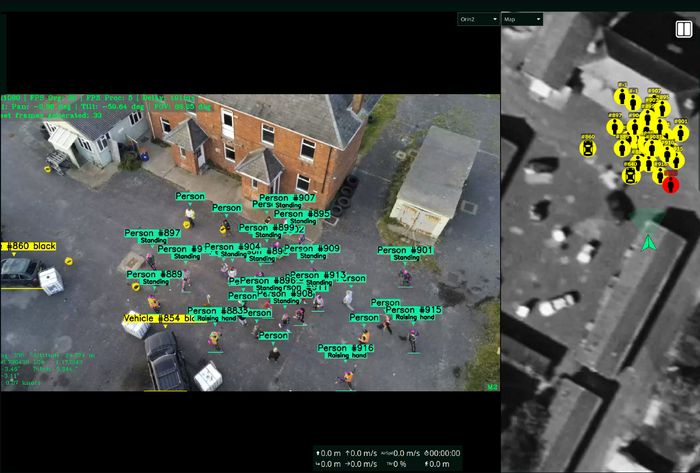Click the Person #916 Raising hand label
Screen dimensions: 700x473
(x=346, y=348)
